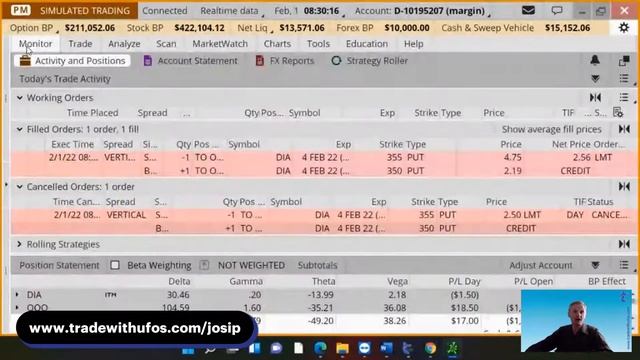Collapse the Filled Orders section
Viewport: 640px width, 360px height.
19,129
